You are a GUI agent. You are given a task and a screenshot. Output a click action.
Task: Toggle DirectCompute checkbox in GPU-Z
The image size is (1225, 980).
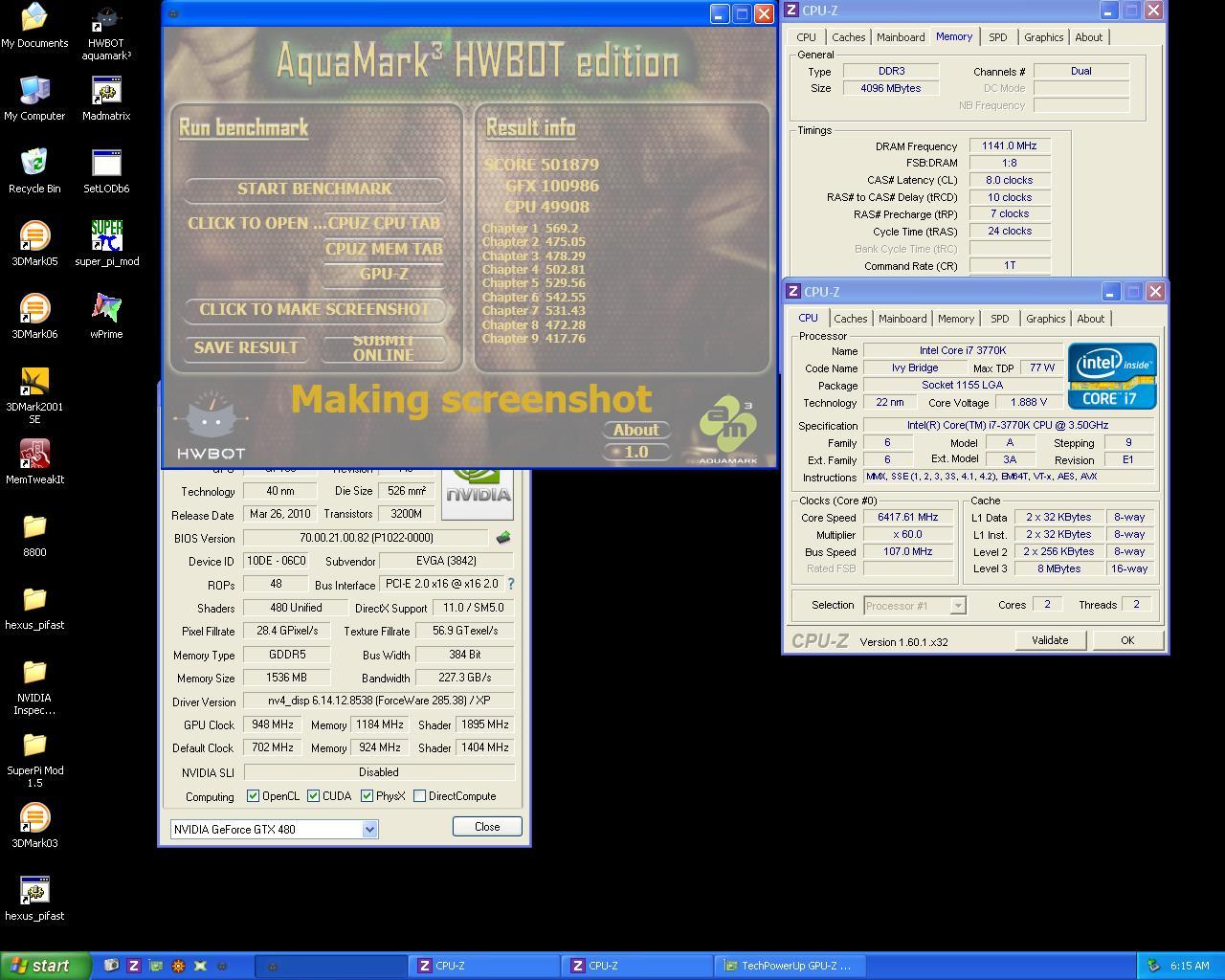[x=419, y=796]
